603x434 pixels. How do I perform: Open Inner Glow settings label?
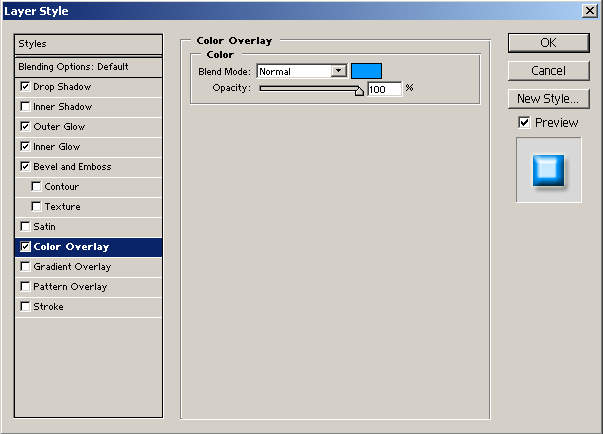point(57,147)
